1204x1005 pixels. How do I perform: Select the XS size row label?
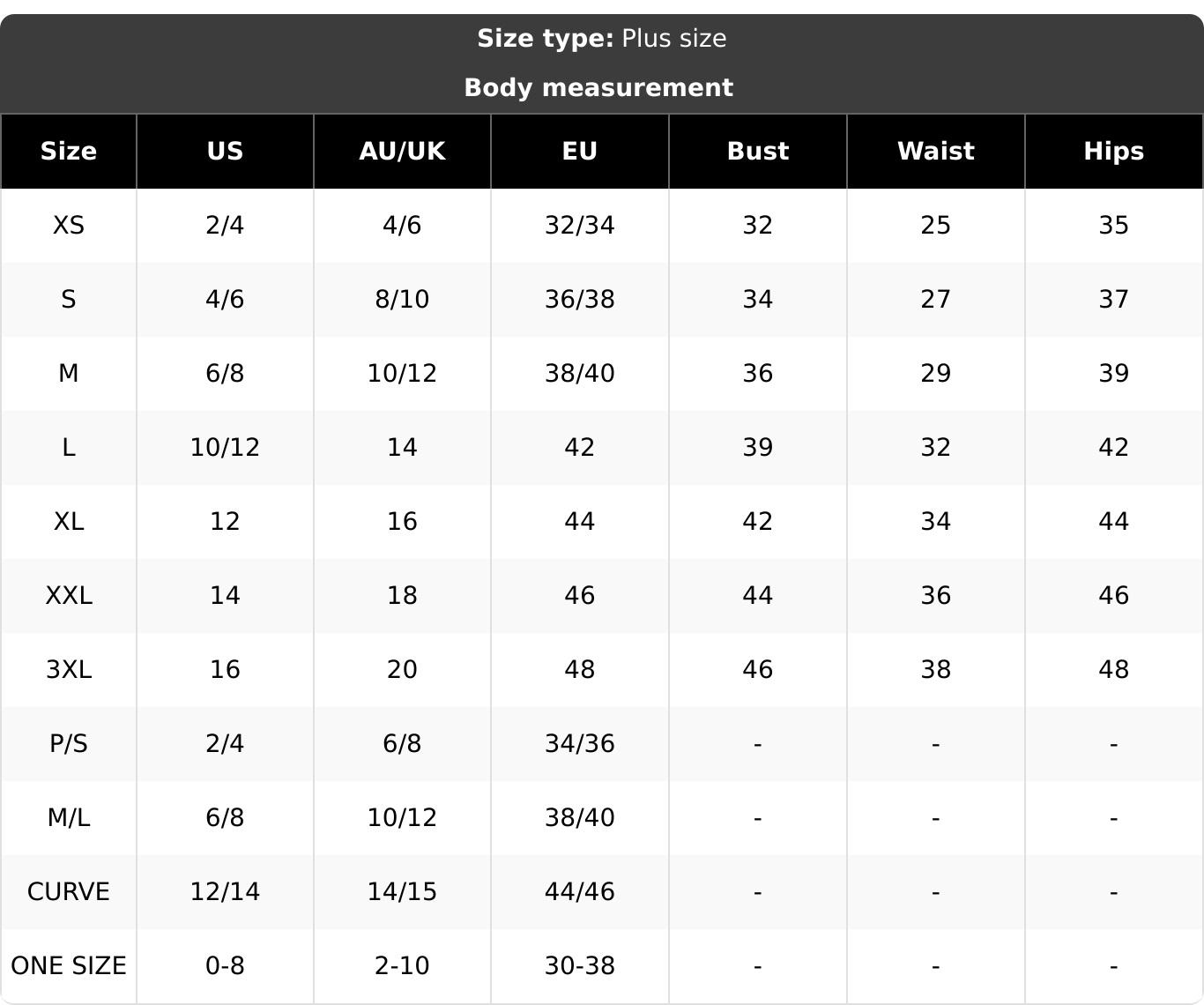click(69, 226)
